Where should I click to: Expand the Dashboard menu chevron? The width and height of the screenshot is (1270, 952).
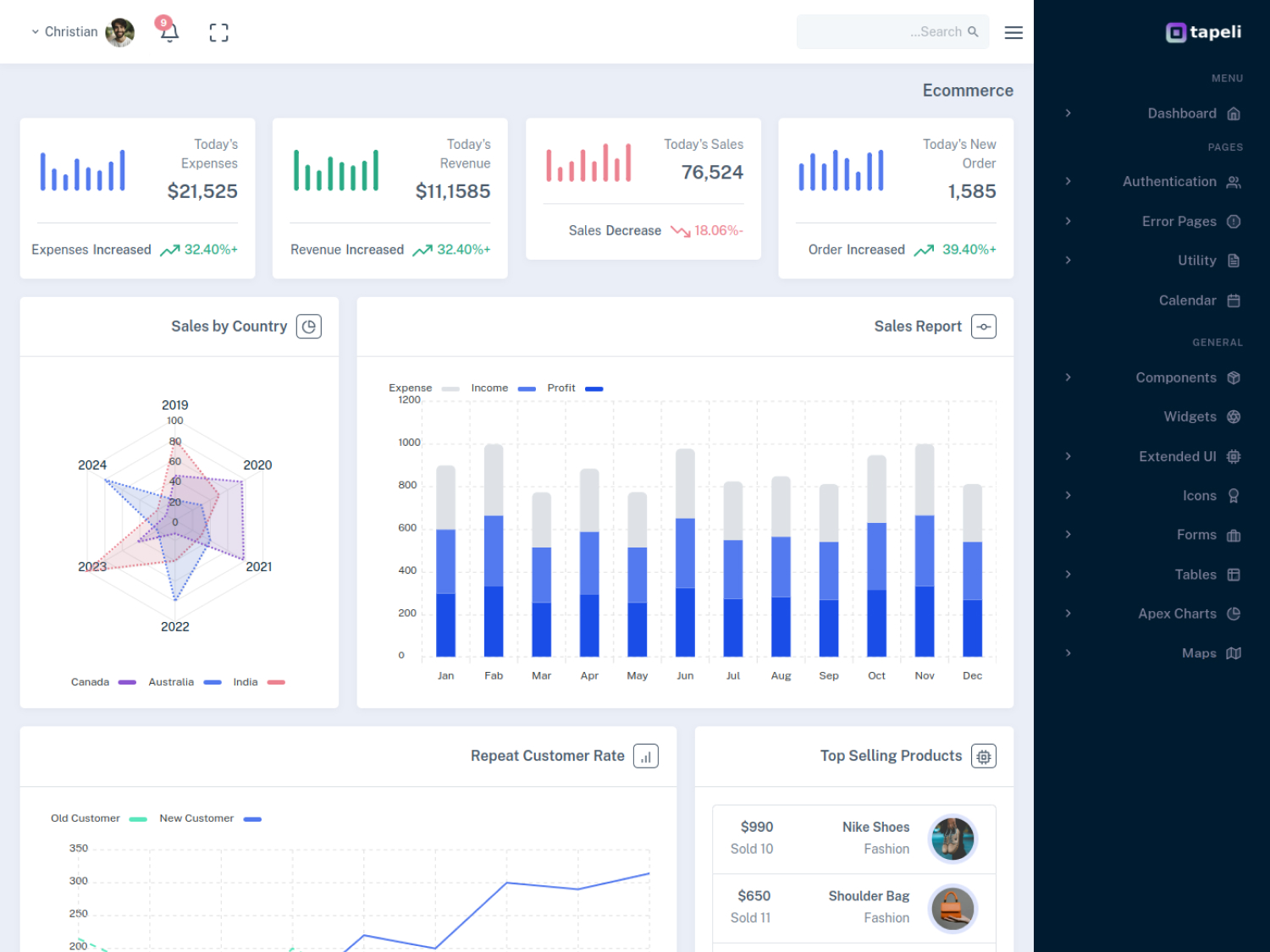pos(1068,113)
